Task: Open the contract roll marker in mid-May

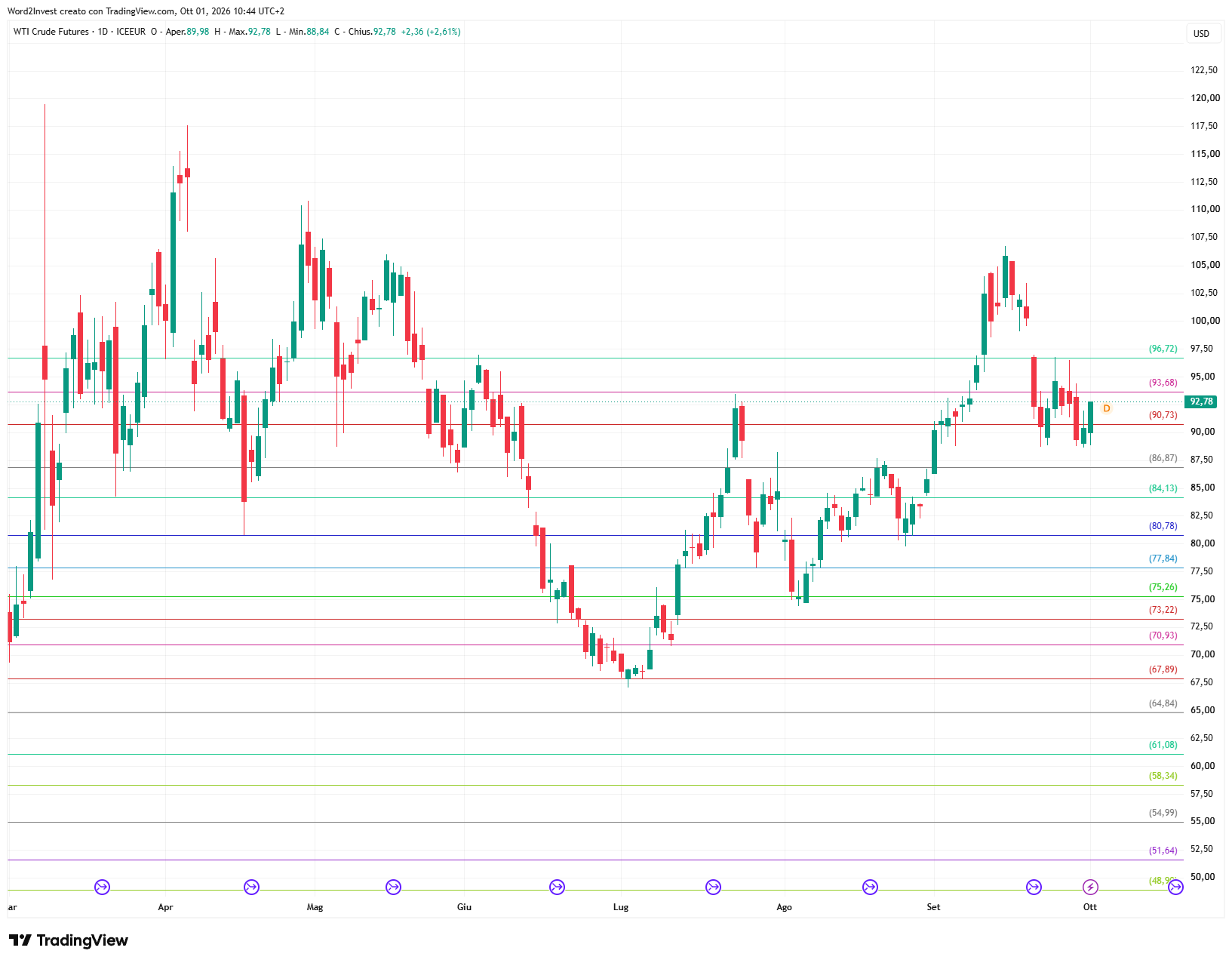Action: pyautogui.click(x=393, y=887)
